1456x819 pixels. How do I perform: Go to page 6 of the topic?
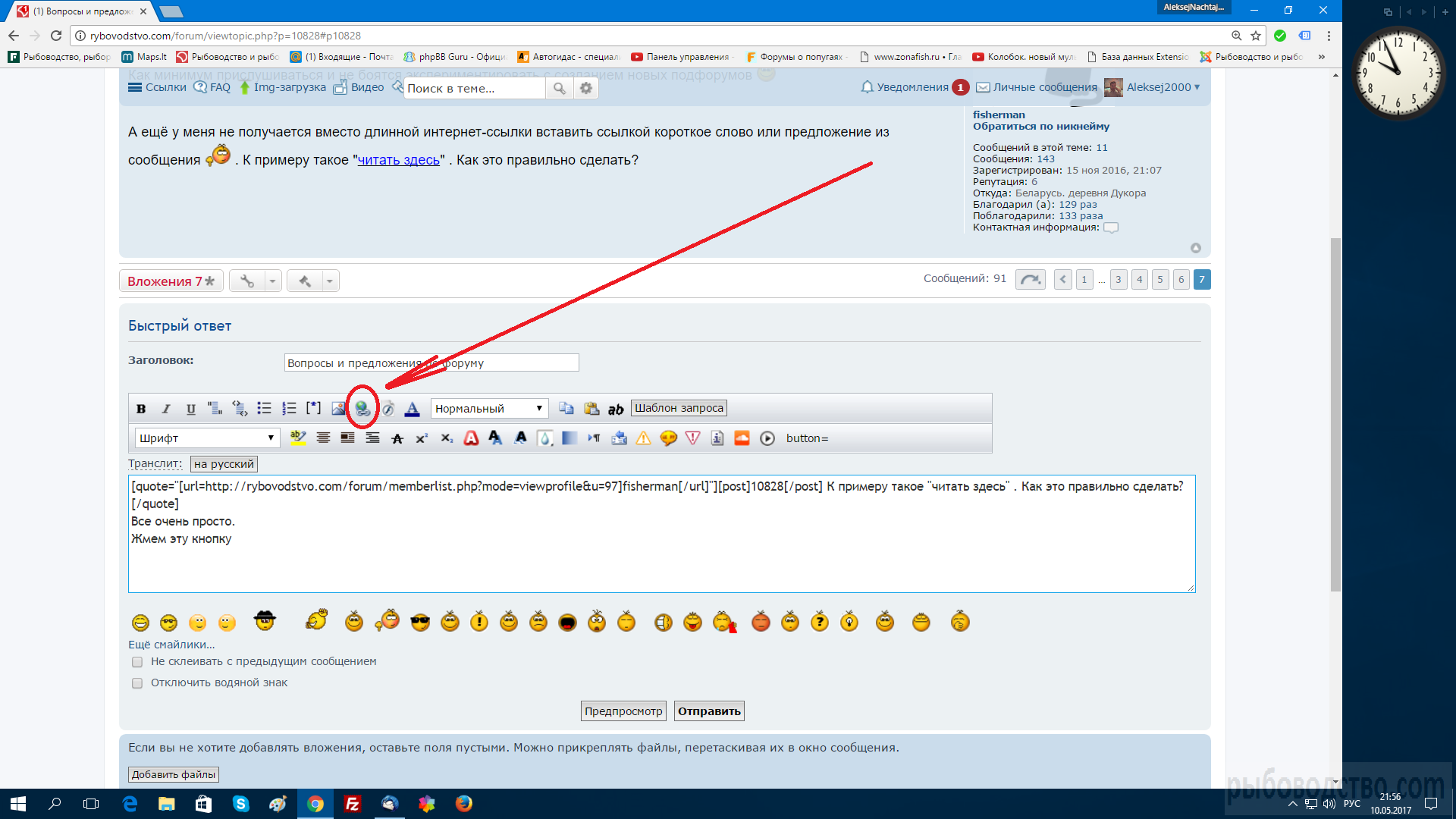[1181, 280]
